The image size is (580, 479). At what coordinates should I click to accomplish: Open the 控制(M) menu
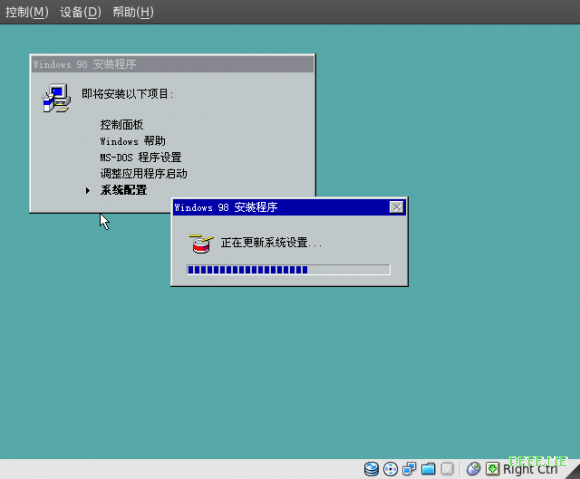click(27, 12)
